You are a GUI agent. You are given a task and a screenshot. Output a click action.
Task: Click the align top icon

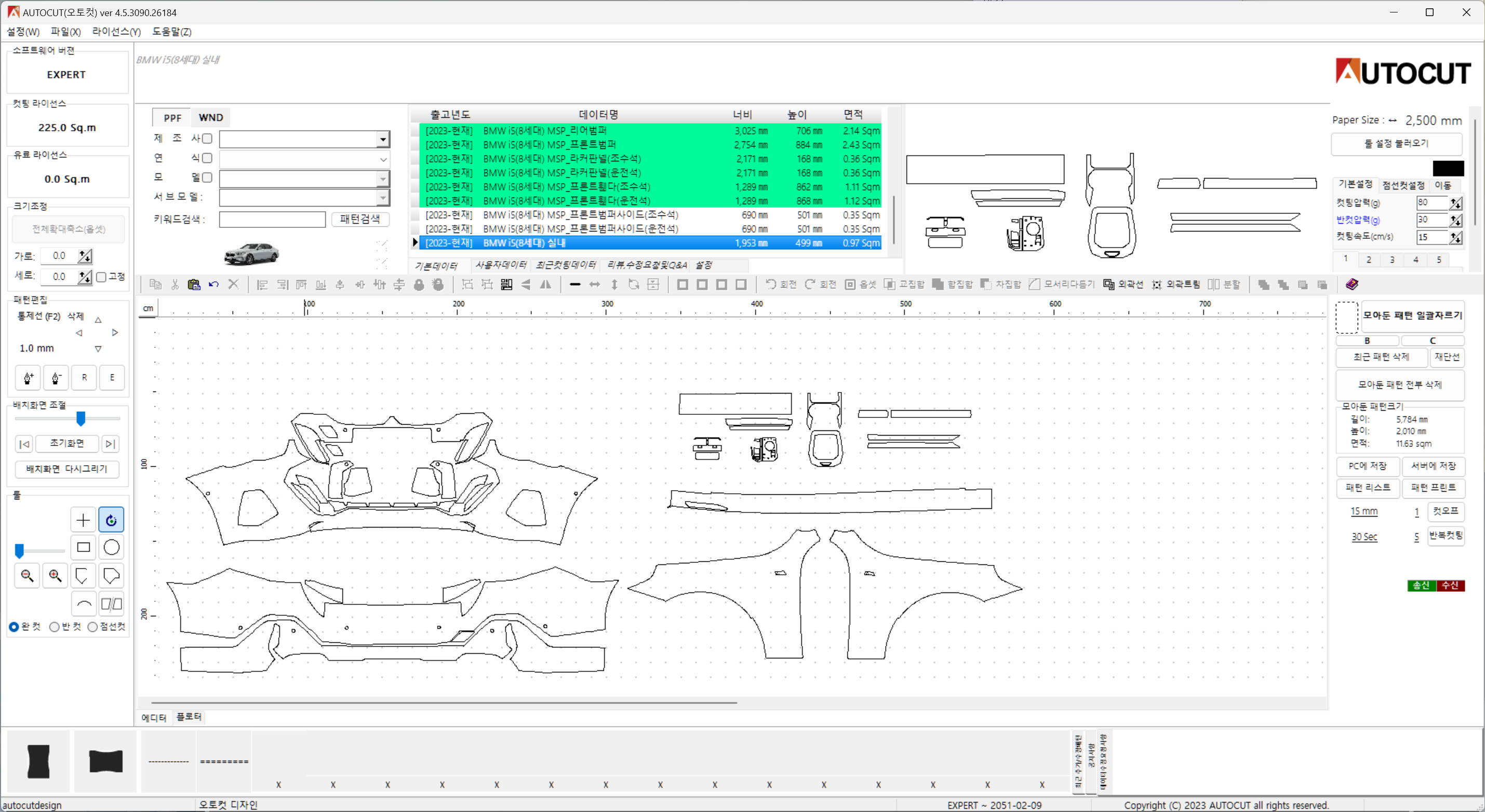(301, 284)
